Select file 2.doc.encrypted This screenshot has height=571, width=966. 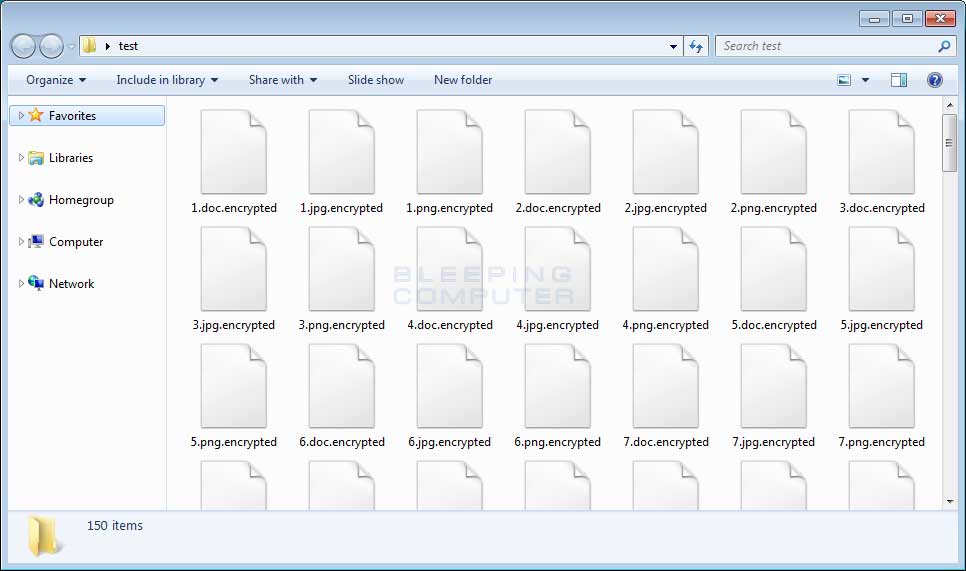[558, 161]
